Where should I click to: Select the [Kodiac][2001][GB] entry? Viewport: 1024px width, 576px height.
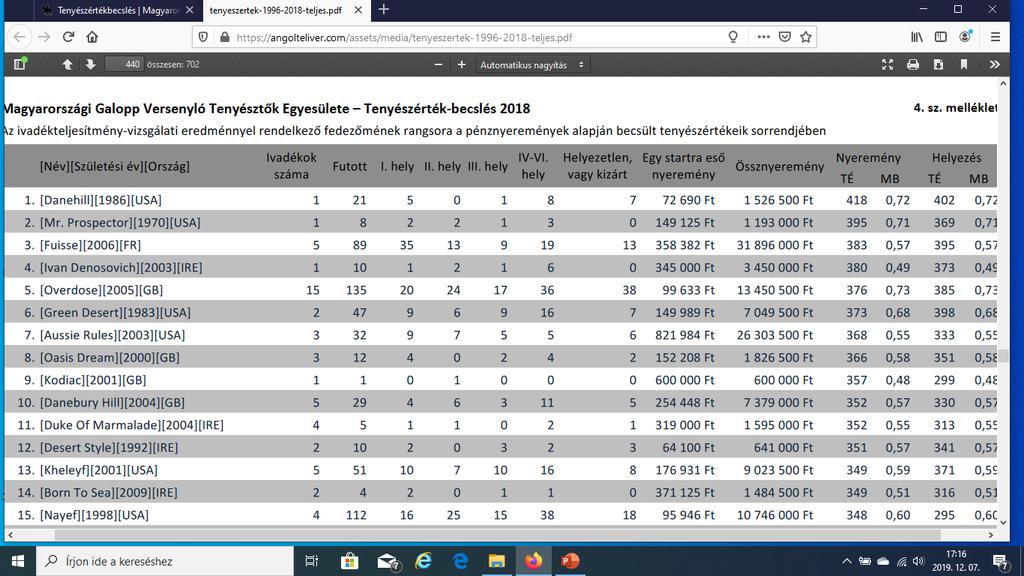(x=93, y=380)
